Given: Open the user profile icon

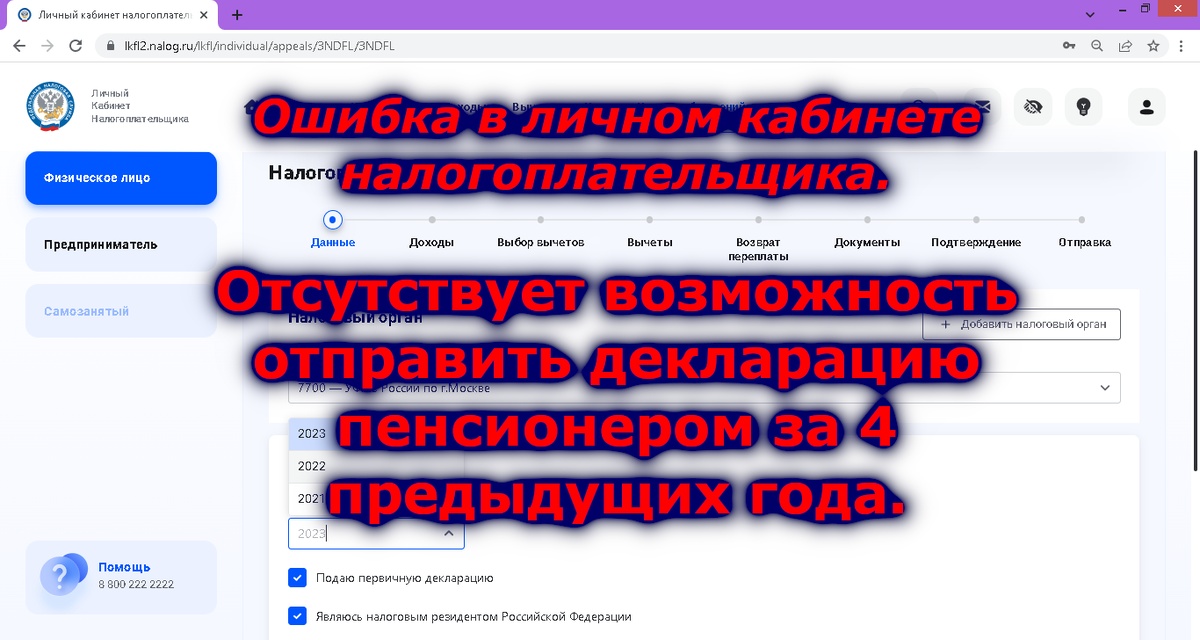Looking at the screenshot, I should click(x=1146, y=107).
